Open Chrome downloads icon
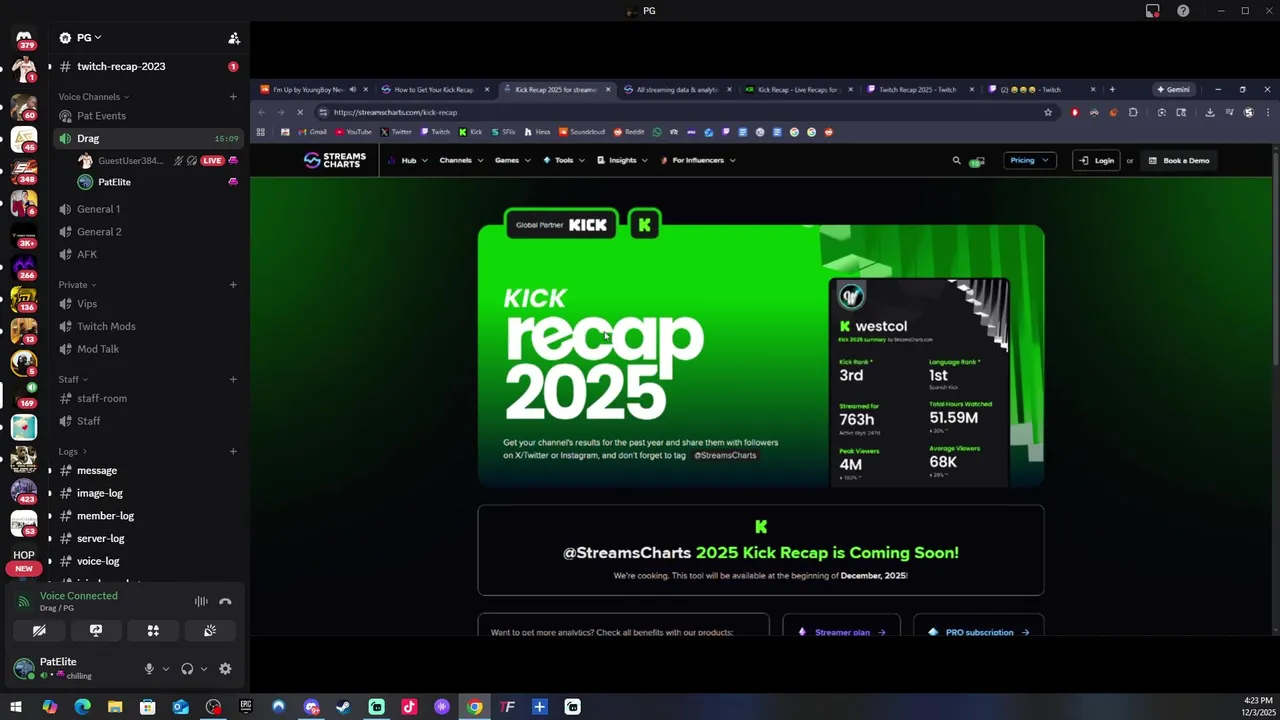This screenshot has height=720, width=1280. pos(1210,112)
